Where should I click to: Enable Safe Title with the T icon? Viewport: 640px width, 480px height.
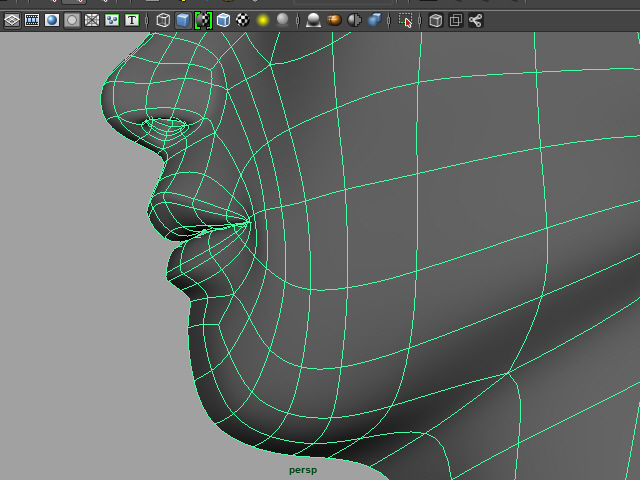132,20
